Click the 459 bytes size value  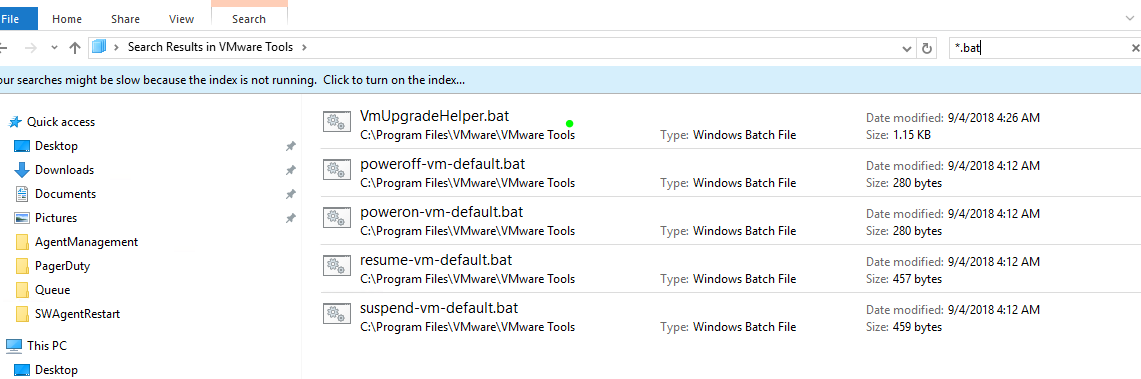coord(917,327)
